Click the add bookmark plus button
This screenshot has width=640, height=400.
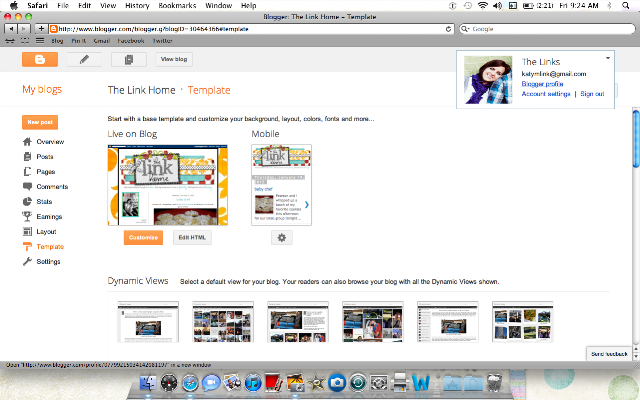(41, 29)
